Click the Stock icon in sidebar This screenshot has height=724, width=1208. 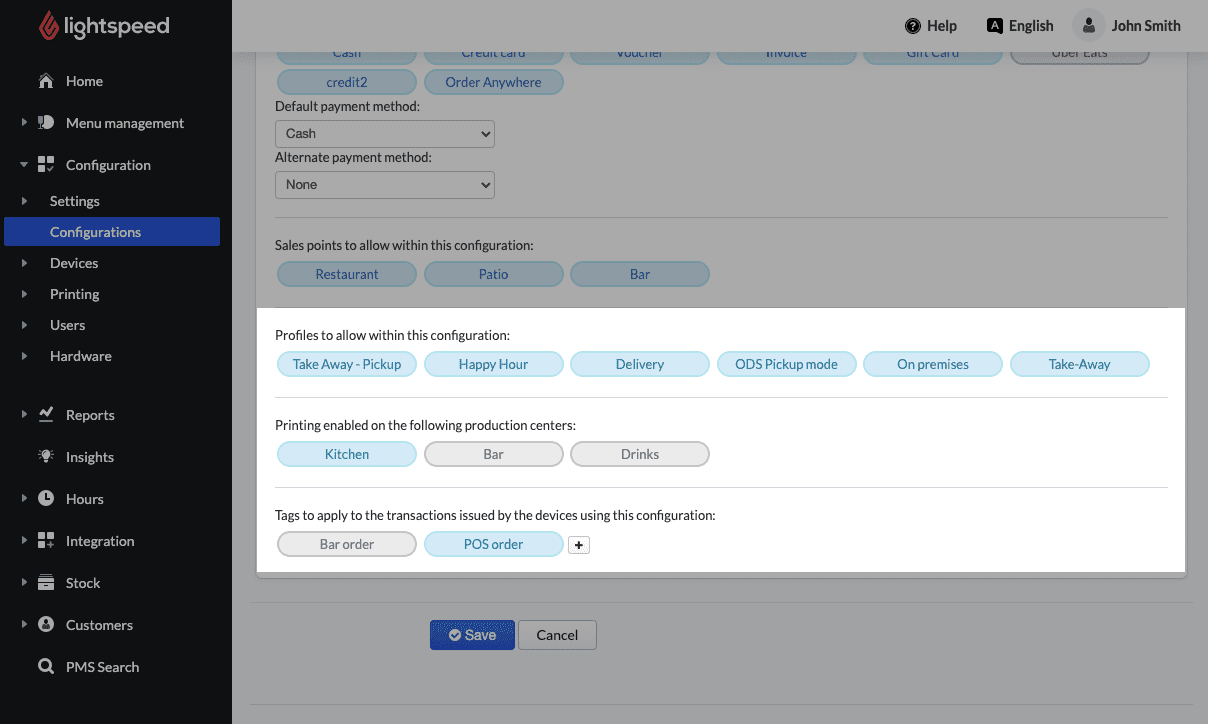(x=46, y=583)
